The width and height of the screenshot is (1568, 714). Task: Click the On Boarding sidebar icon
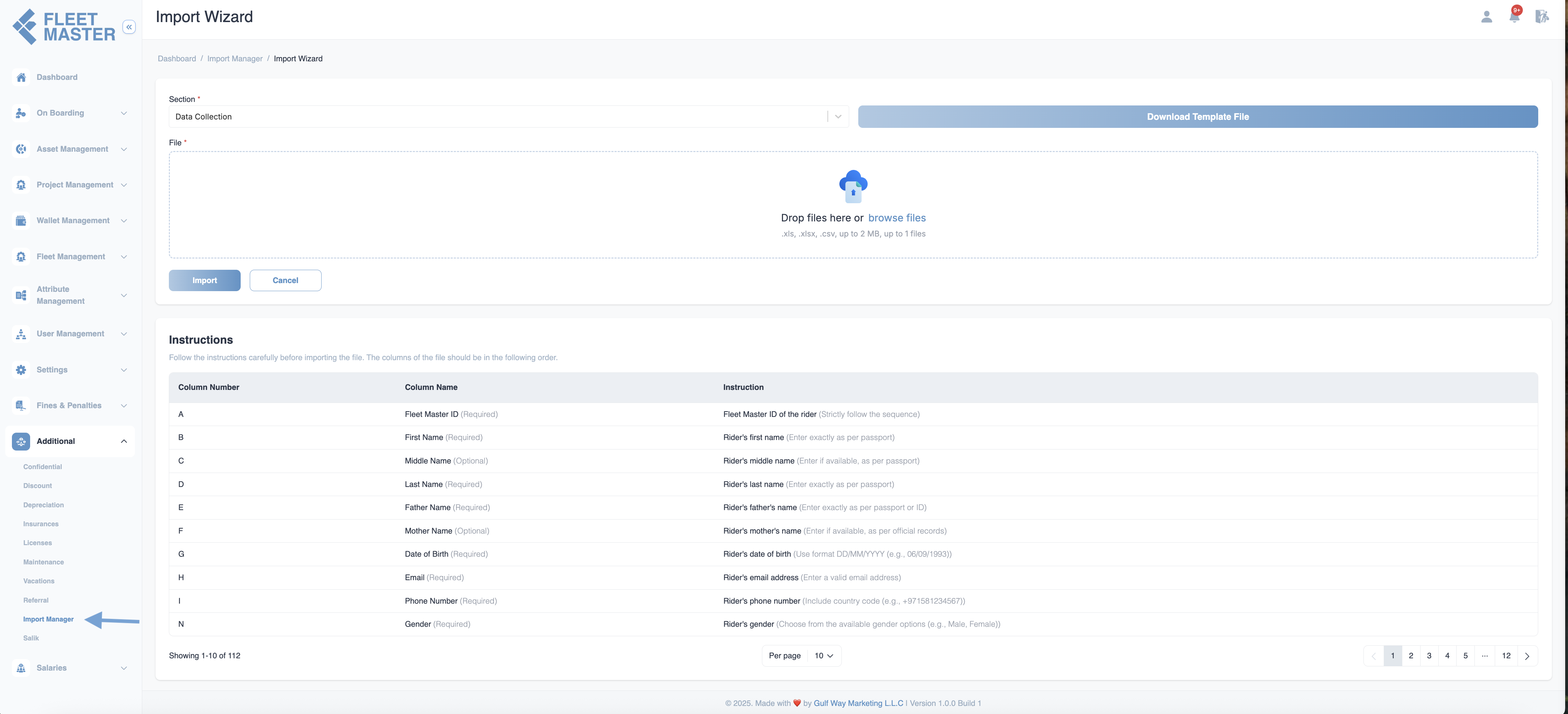(21, 113)
